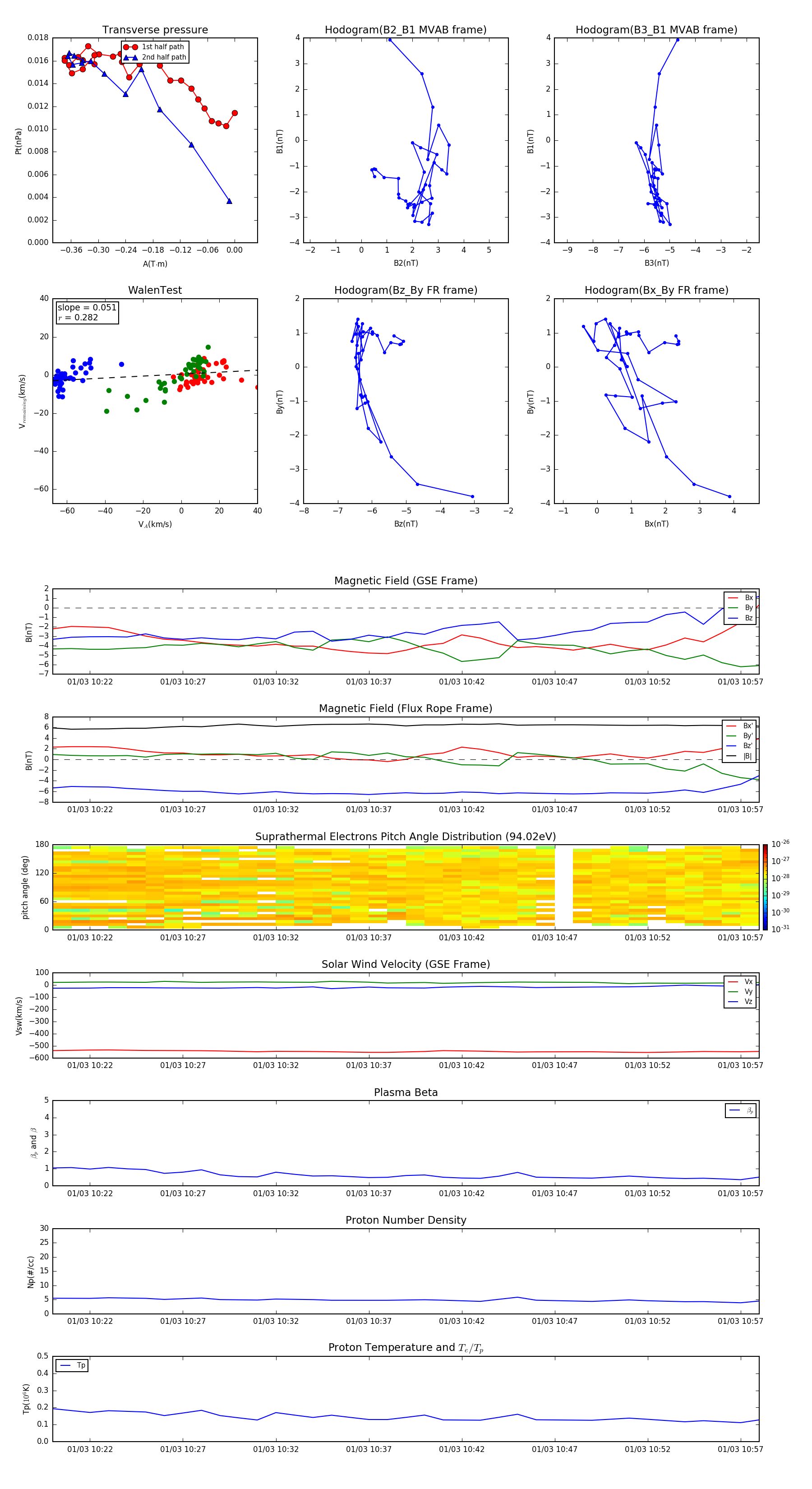This screenshot has height=1489, width=812.
Task: Click the 'Proton Temperature and Te/Tp' title
Action: click(x=406, y=1348)
